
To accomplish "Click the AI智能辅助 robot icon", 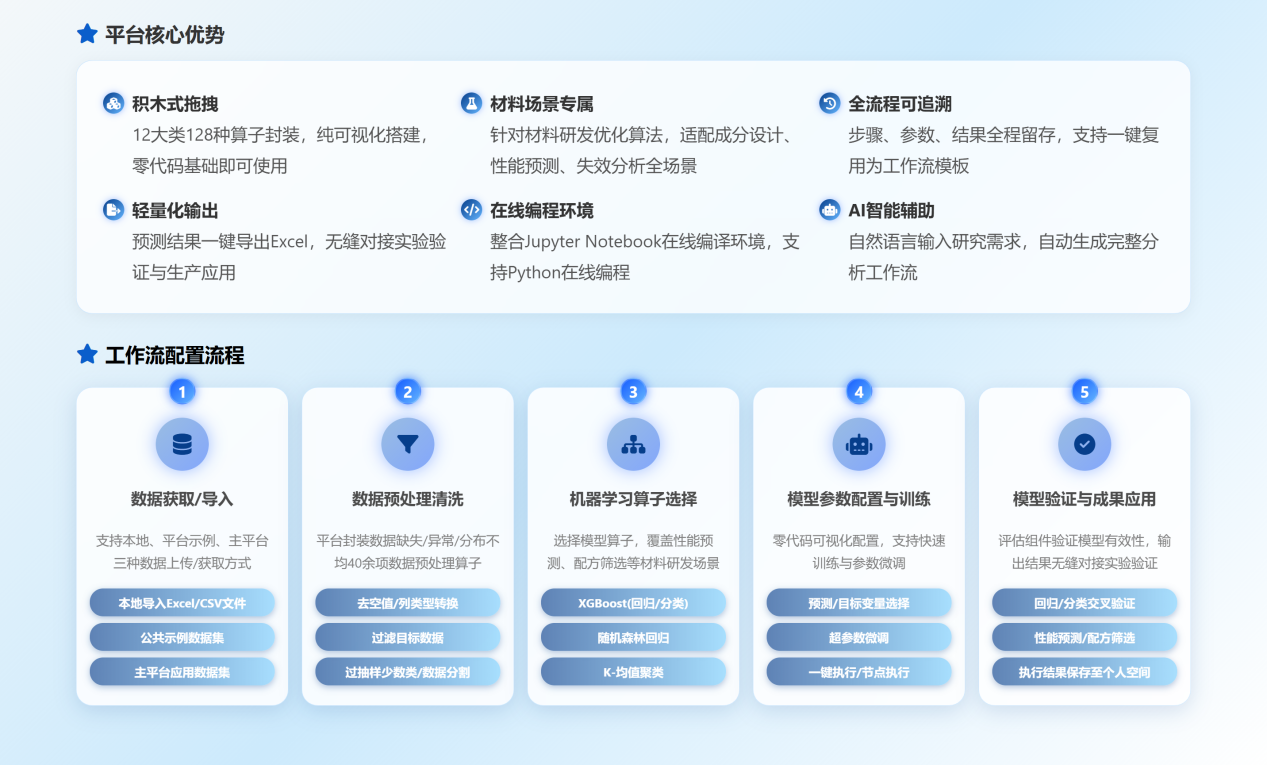I will pyautogui.click(x=829, y=210).
